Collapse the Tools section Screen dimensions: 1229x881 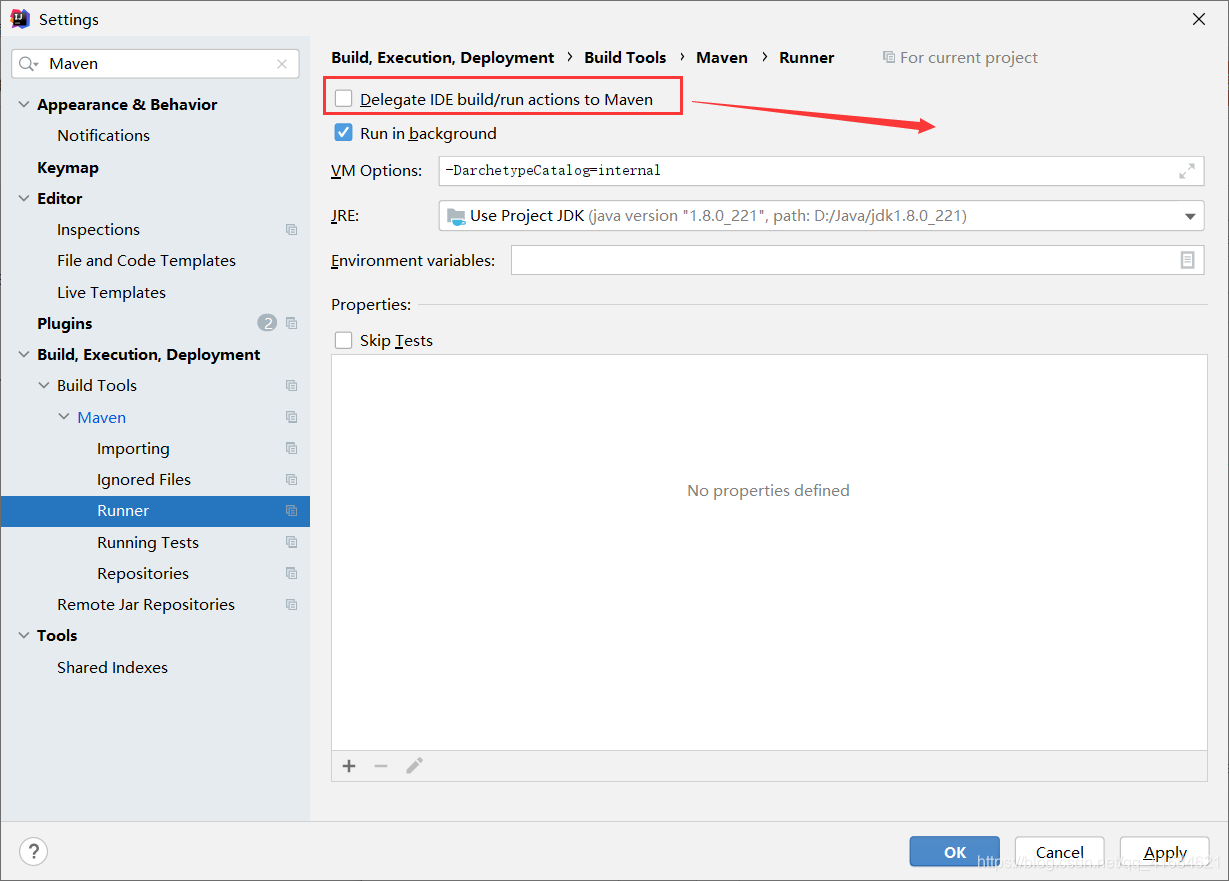coord(25,635)
